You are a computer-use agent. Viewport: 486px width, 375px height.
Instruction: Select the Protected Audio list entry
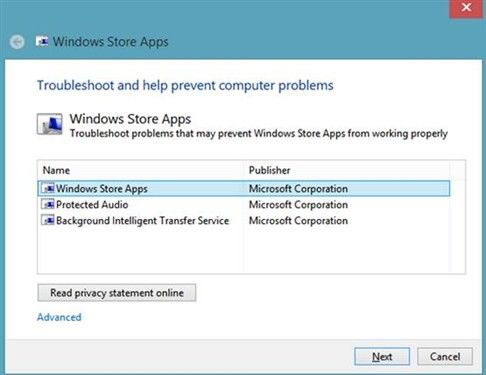point(244,204)
